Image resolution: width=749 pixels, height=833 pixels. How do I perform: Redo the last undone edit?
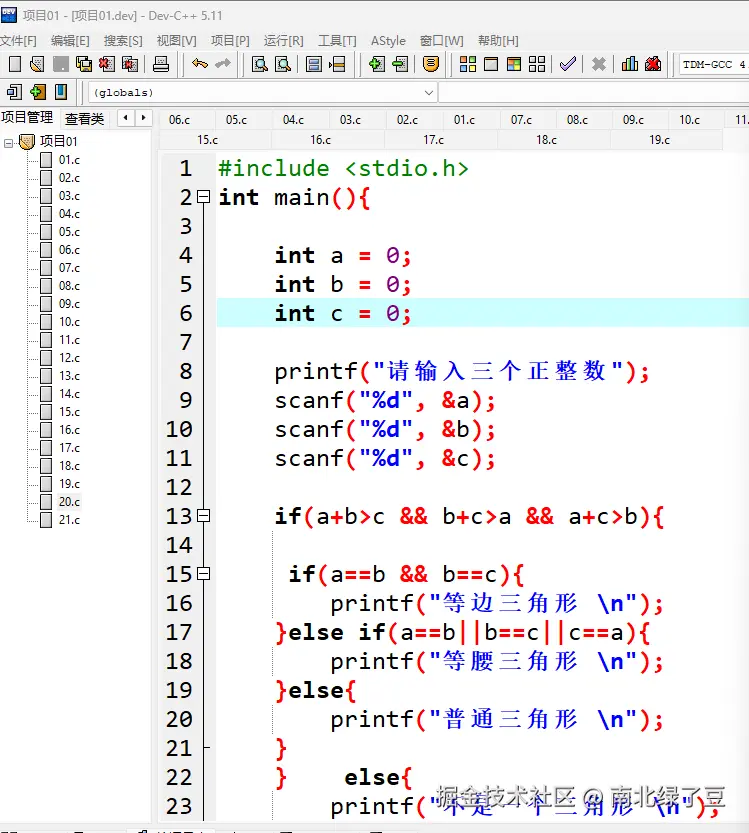pos(223,64)
